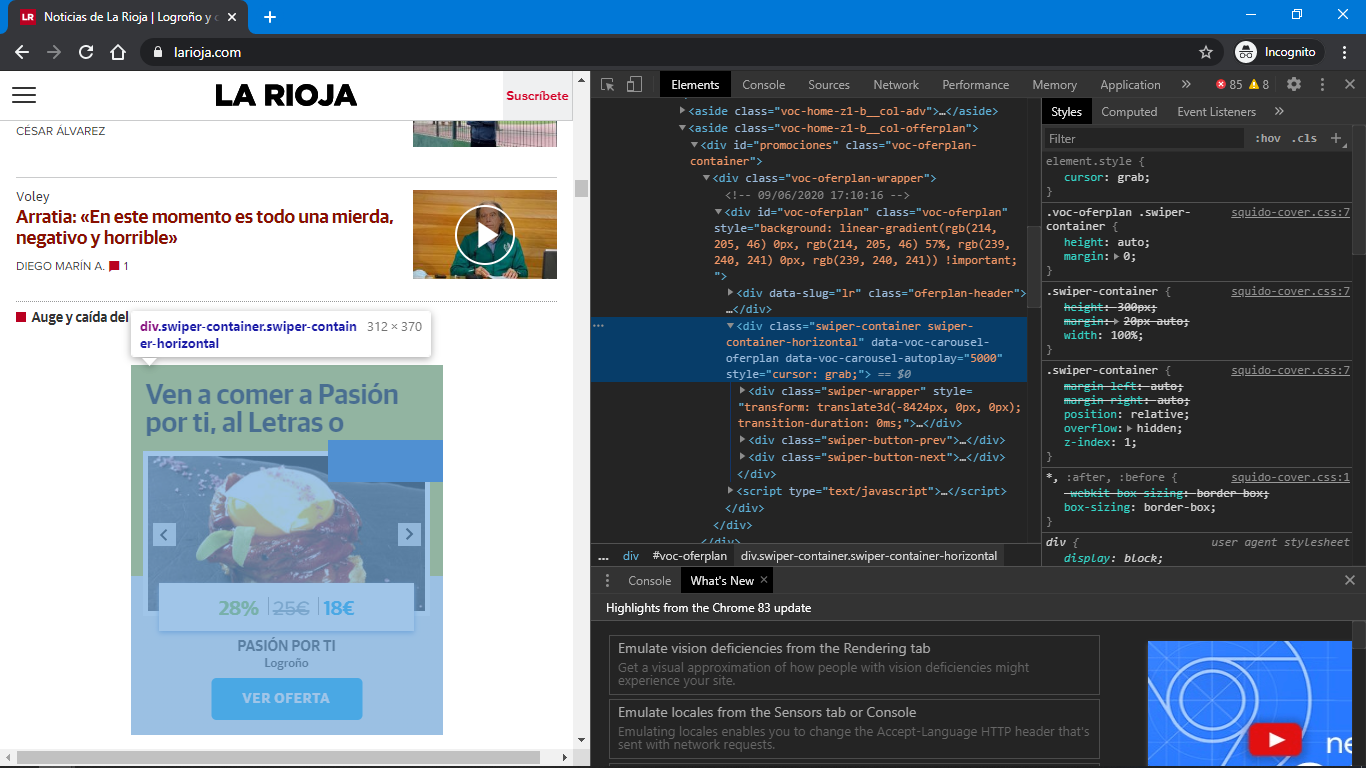
Task: Open squido-cover.css:1 source link
Action: tap(1290, 478)
